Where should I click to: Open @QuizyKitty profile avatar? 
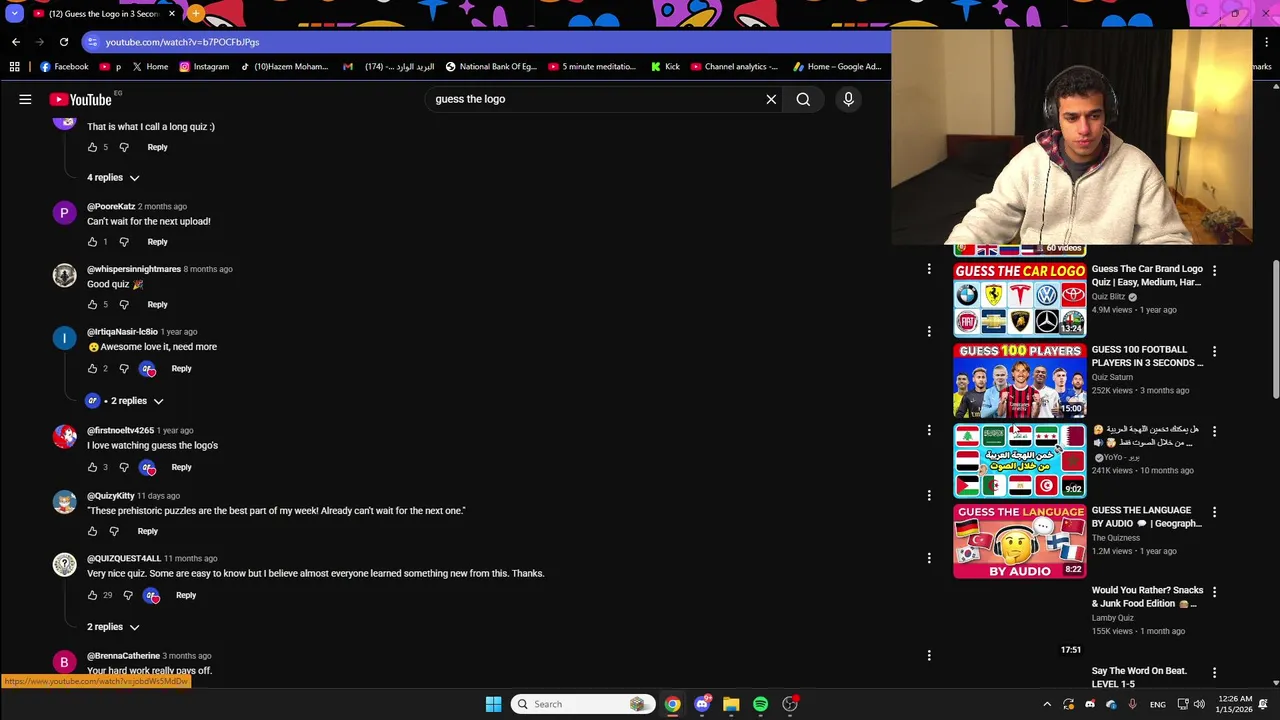64,502
